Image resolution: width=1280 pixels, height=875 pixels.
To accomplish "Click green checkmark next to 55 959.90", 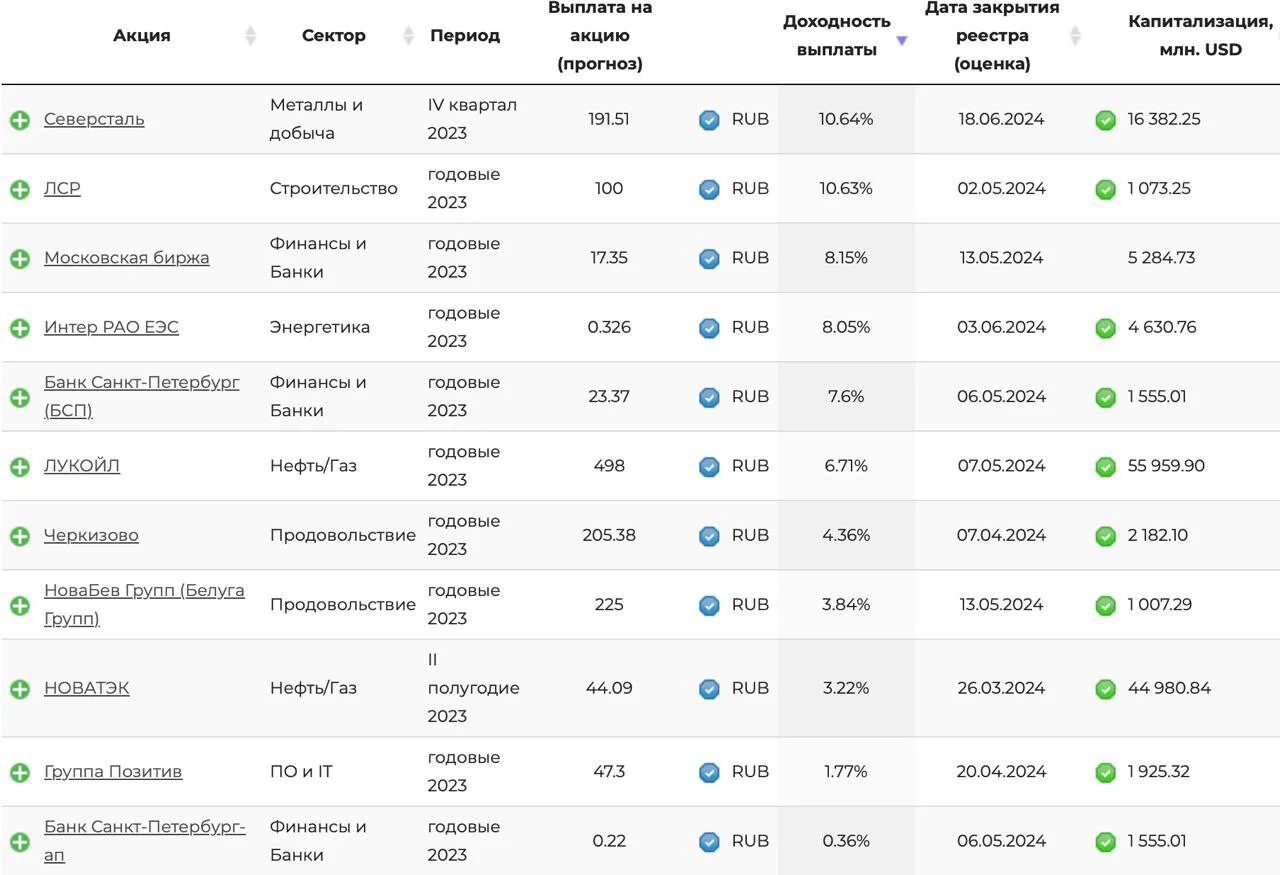I will 1105,467.
